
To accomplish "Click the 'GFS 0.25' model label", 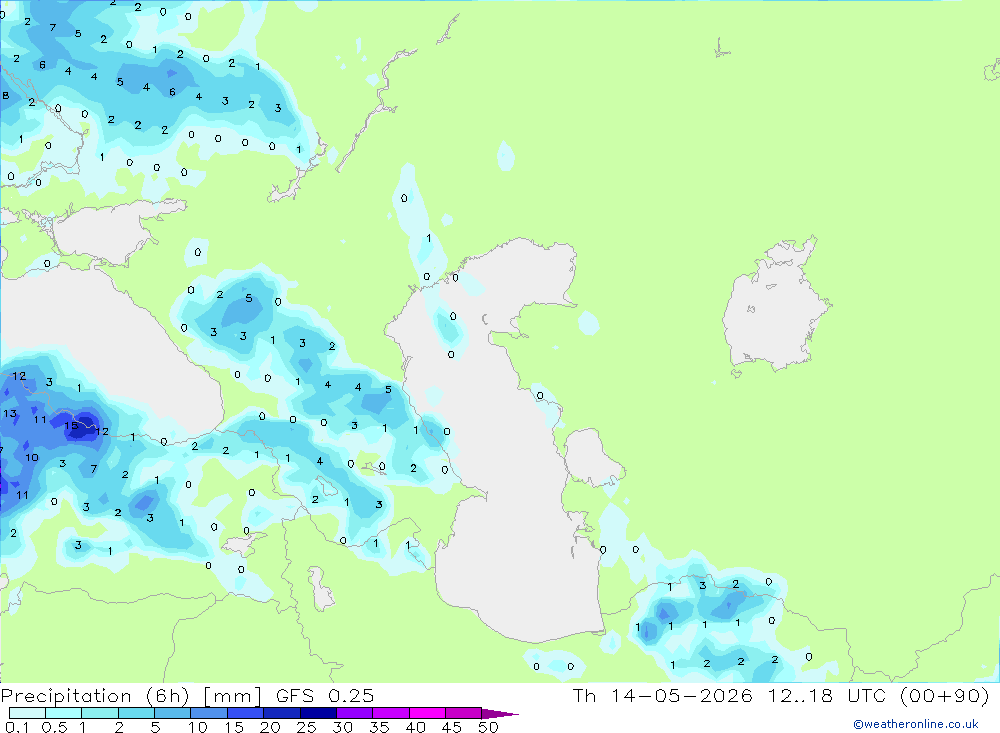I will pyautogui.click(x=325, y=695).
